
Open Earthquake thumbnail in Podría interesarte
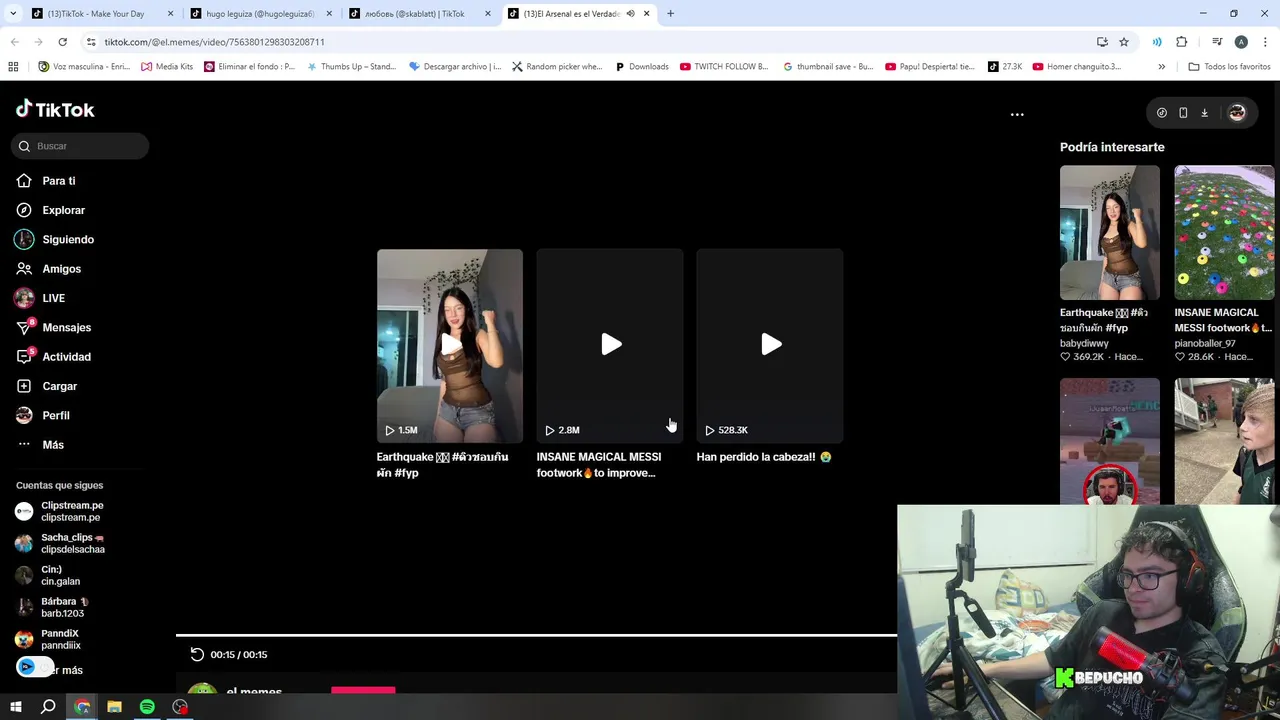pos(1110,232)
